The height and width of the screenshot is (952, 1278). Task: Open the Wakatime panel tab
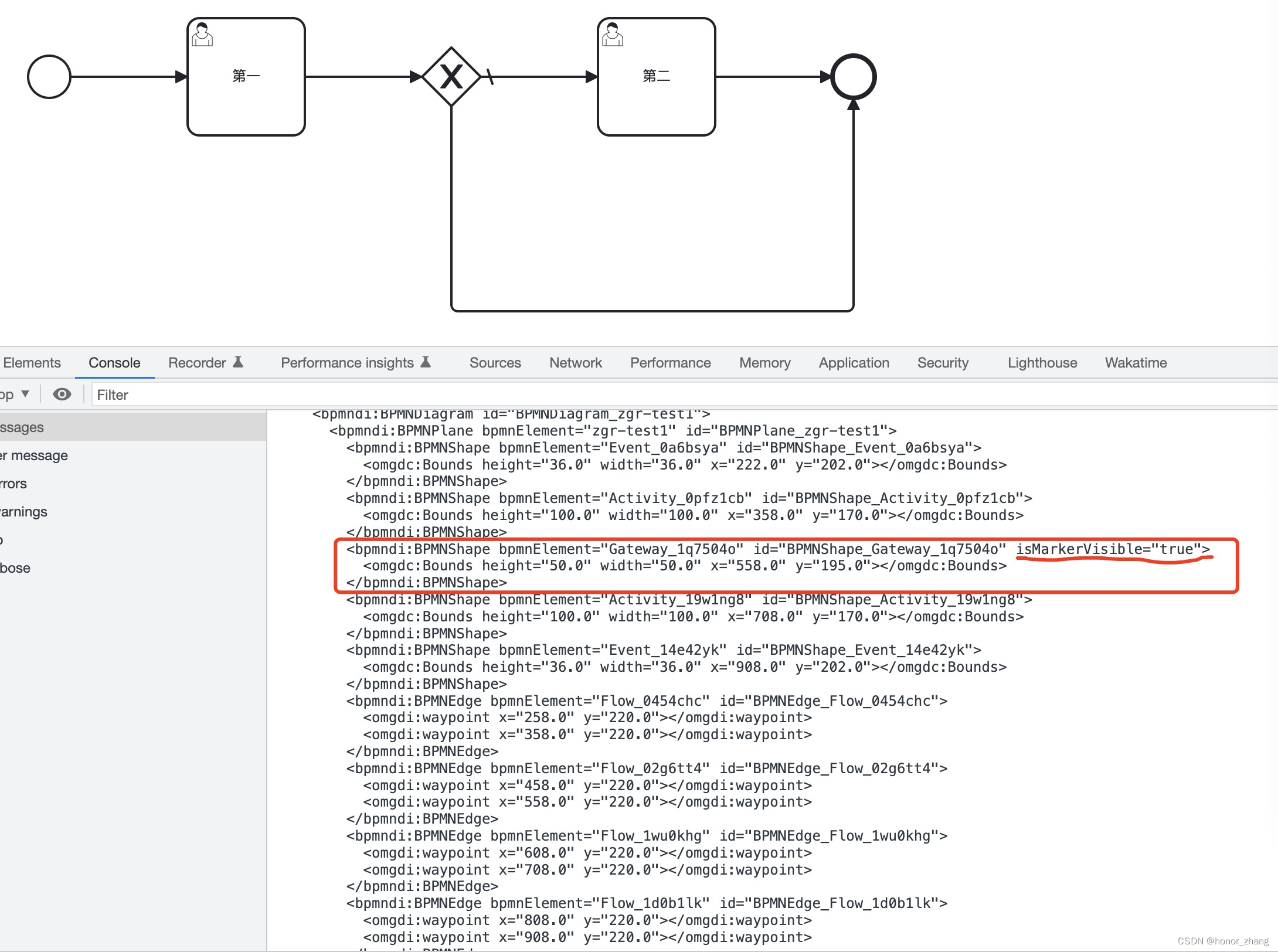(1134, 362)
